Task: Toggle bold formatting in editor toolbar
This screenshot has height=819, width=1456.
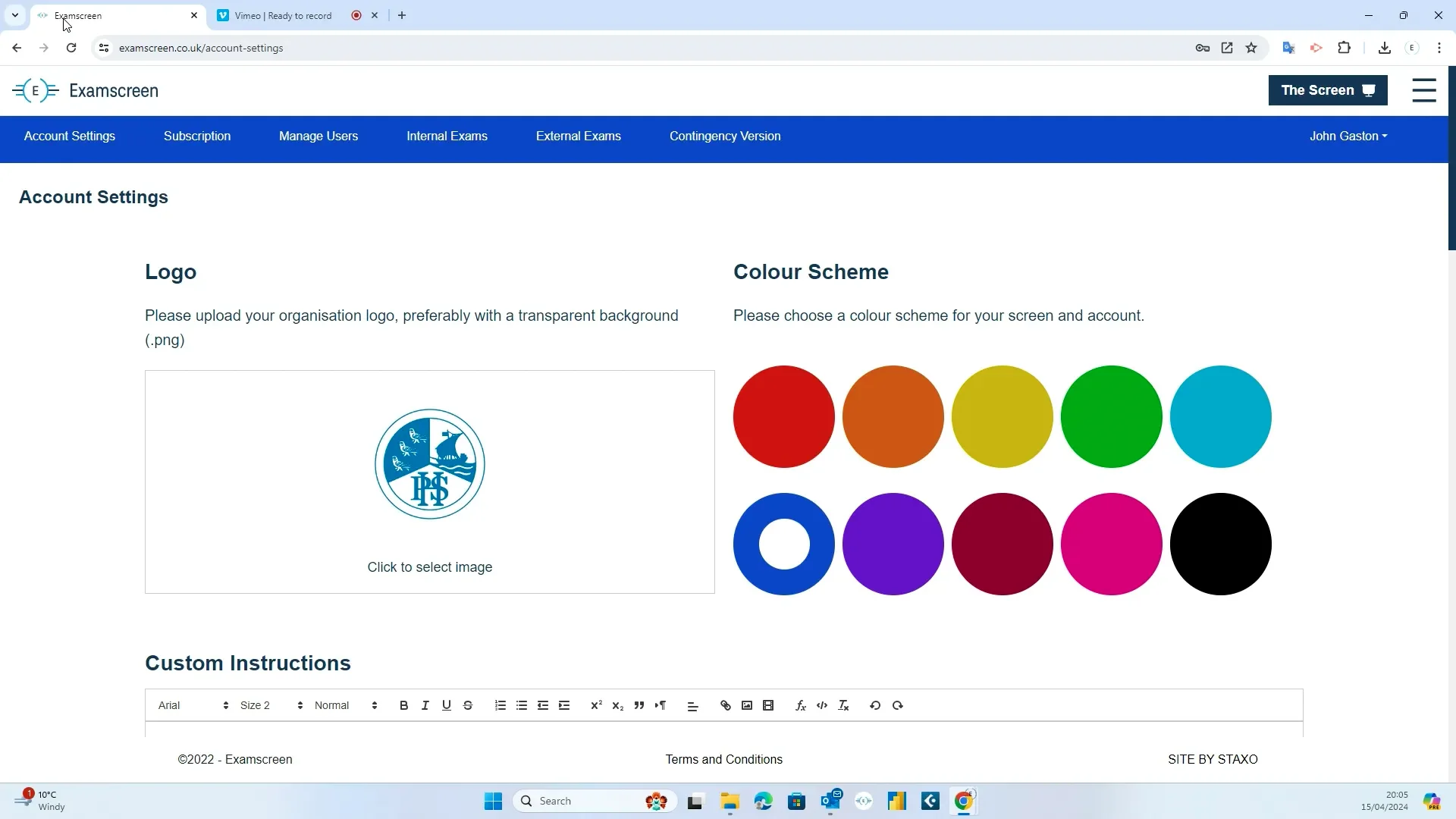Action: pyautogui.click(x=403, y=706)
